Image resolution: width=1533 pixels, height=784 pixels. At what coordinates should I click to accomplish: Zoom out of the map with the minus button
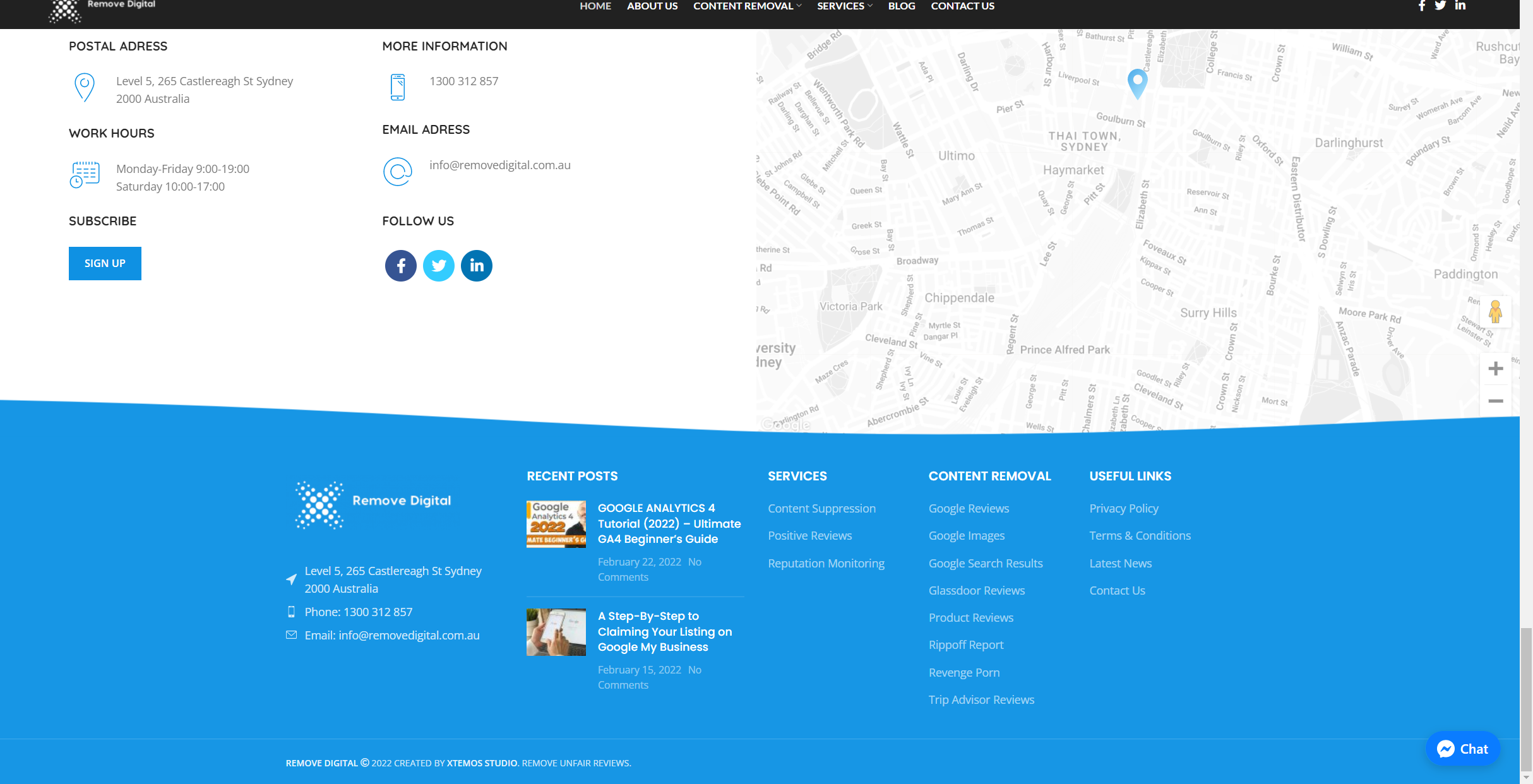[x=1495, y=401]
